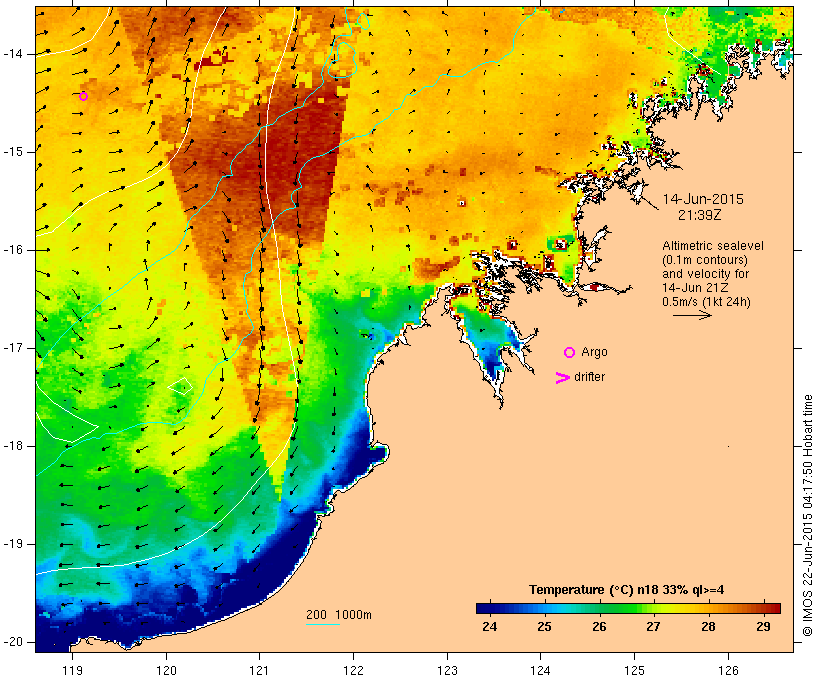Screen dimensions: 820x680
Task: Click the colorbar value '25'
Action: pyautogui.click(x=544, y=626)
